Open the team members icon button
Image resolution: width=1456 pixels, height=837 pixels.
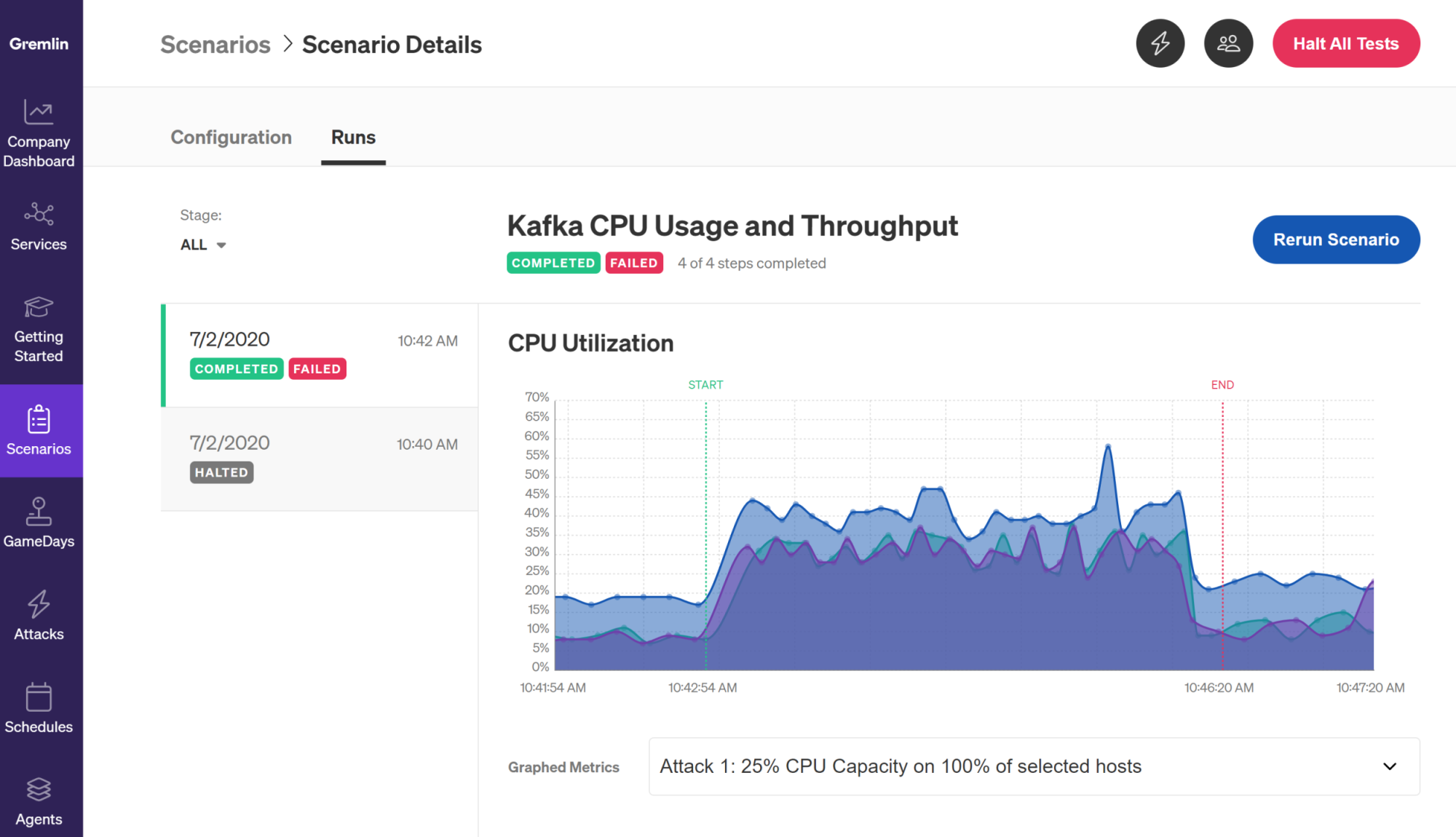pos(1228,44)
